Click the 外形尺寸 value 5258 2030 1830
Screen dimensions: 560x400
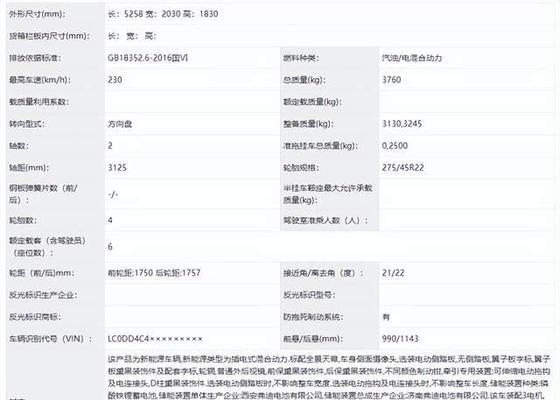pos(163,14)
